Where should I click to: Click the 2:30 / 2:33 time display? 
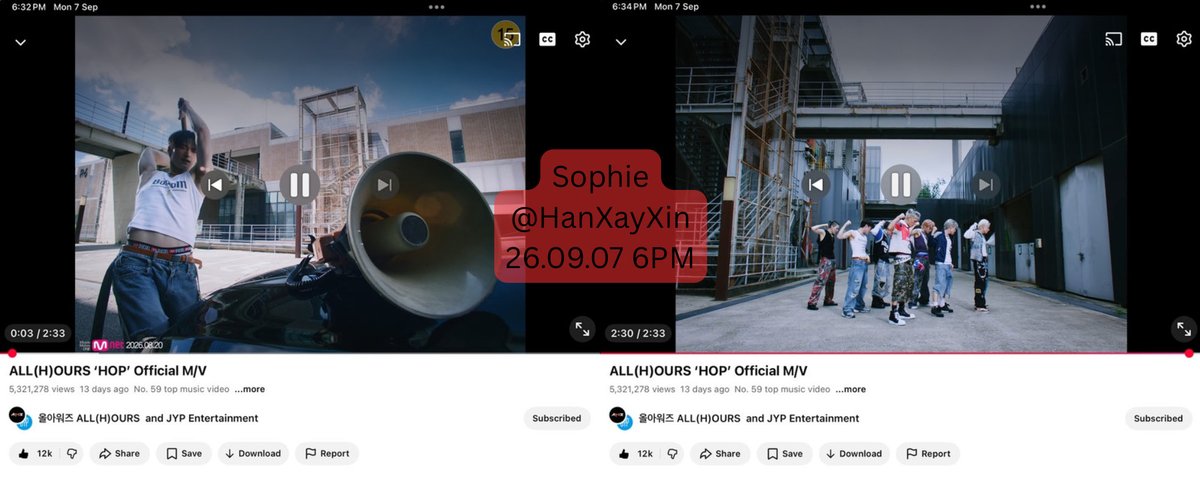click(x=637, y=333)
